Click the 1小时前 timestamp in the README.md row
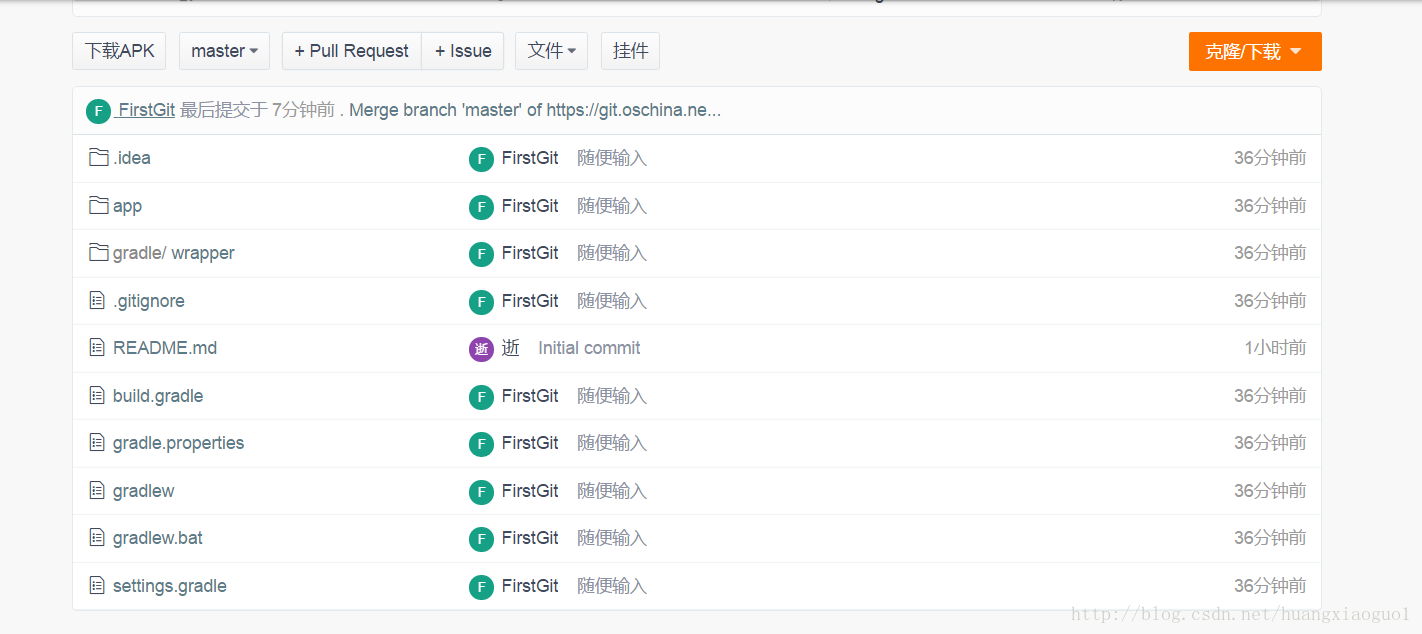 (x=1275, y=348)
